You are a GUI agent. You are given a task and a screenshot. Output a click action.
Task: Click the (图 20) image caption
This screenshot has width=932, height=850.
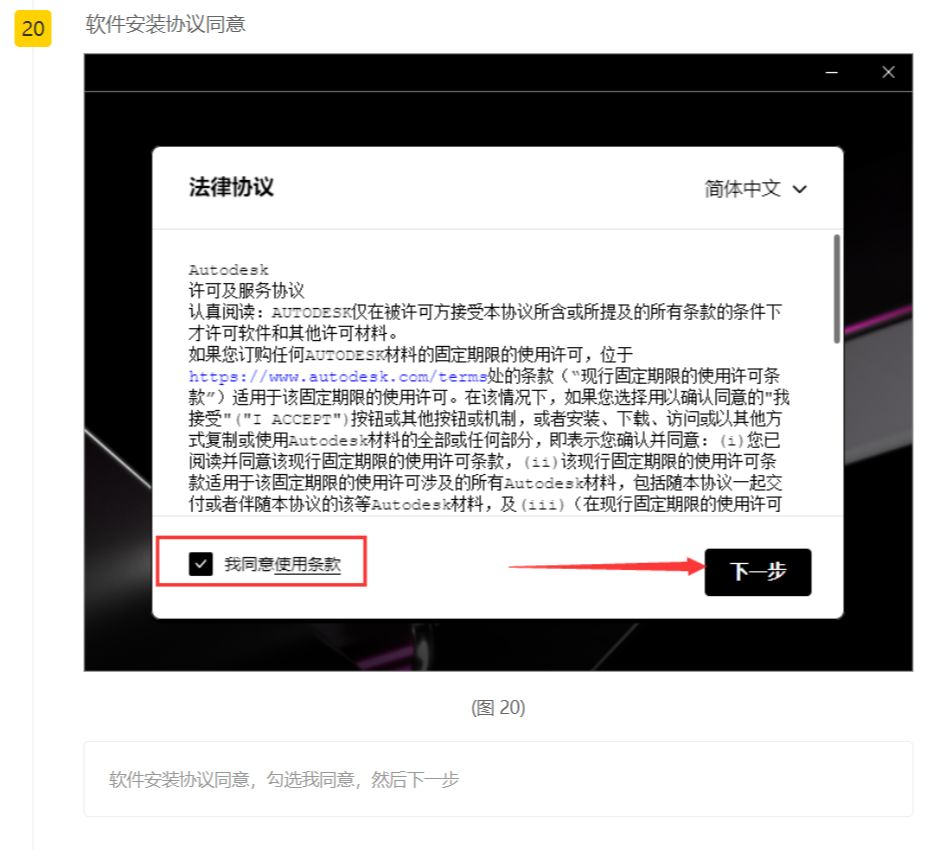pyautogui.click(x=498, y=708)
